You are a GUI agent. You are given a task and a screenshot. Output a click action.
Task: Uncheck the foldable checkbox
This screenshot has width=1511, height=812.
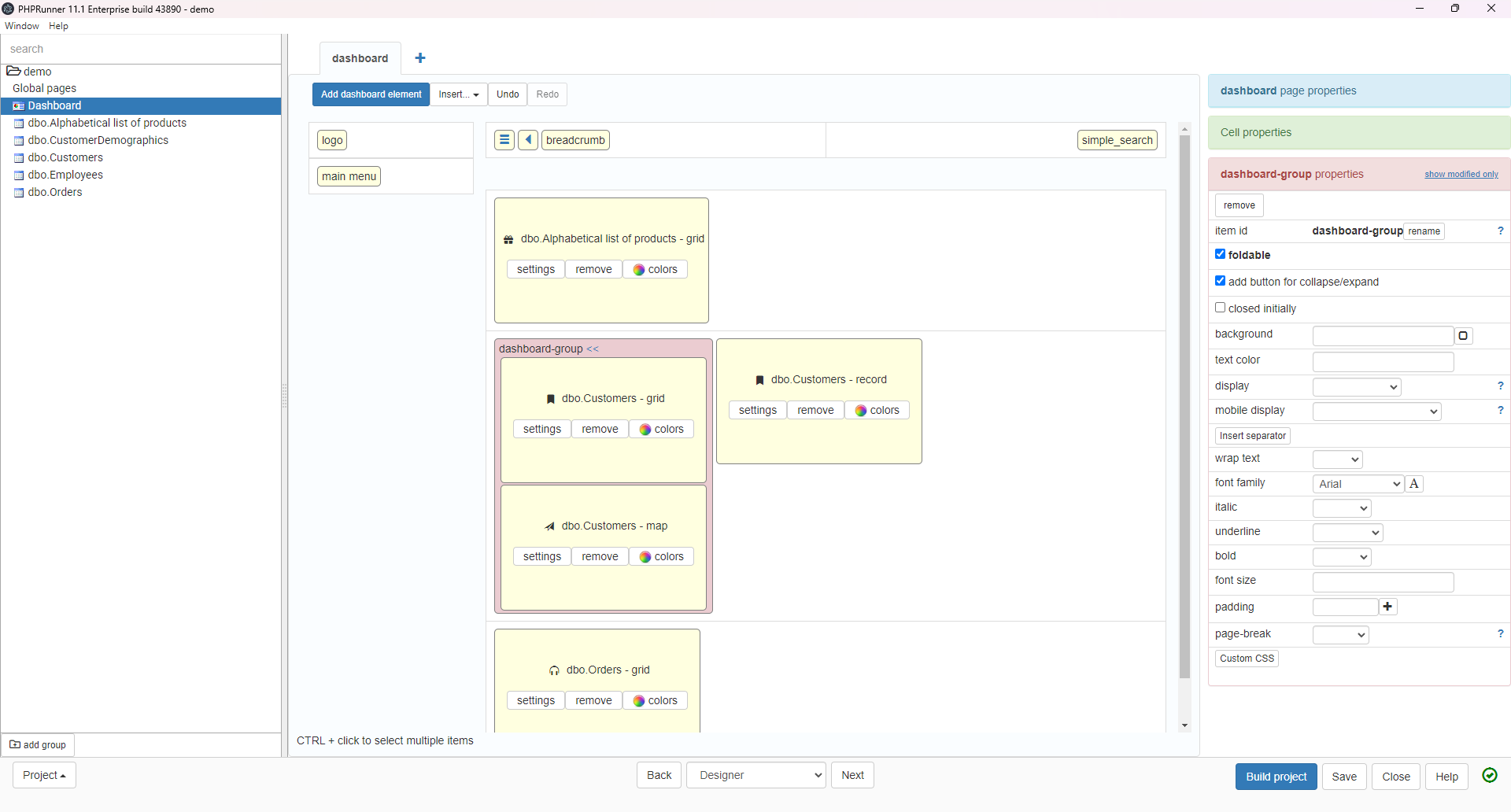click(1221, 254)
